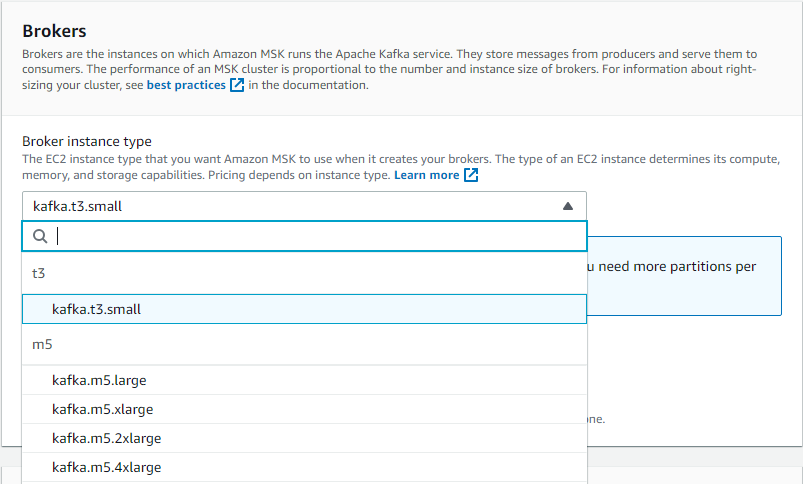The image size is (803, 484).
Task: Select kafka.m5.large option
Action: (304, 380)
